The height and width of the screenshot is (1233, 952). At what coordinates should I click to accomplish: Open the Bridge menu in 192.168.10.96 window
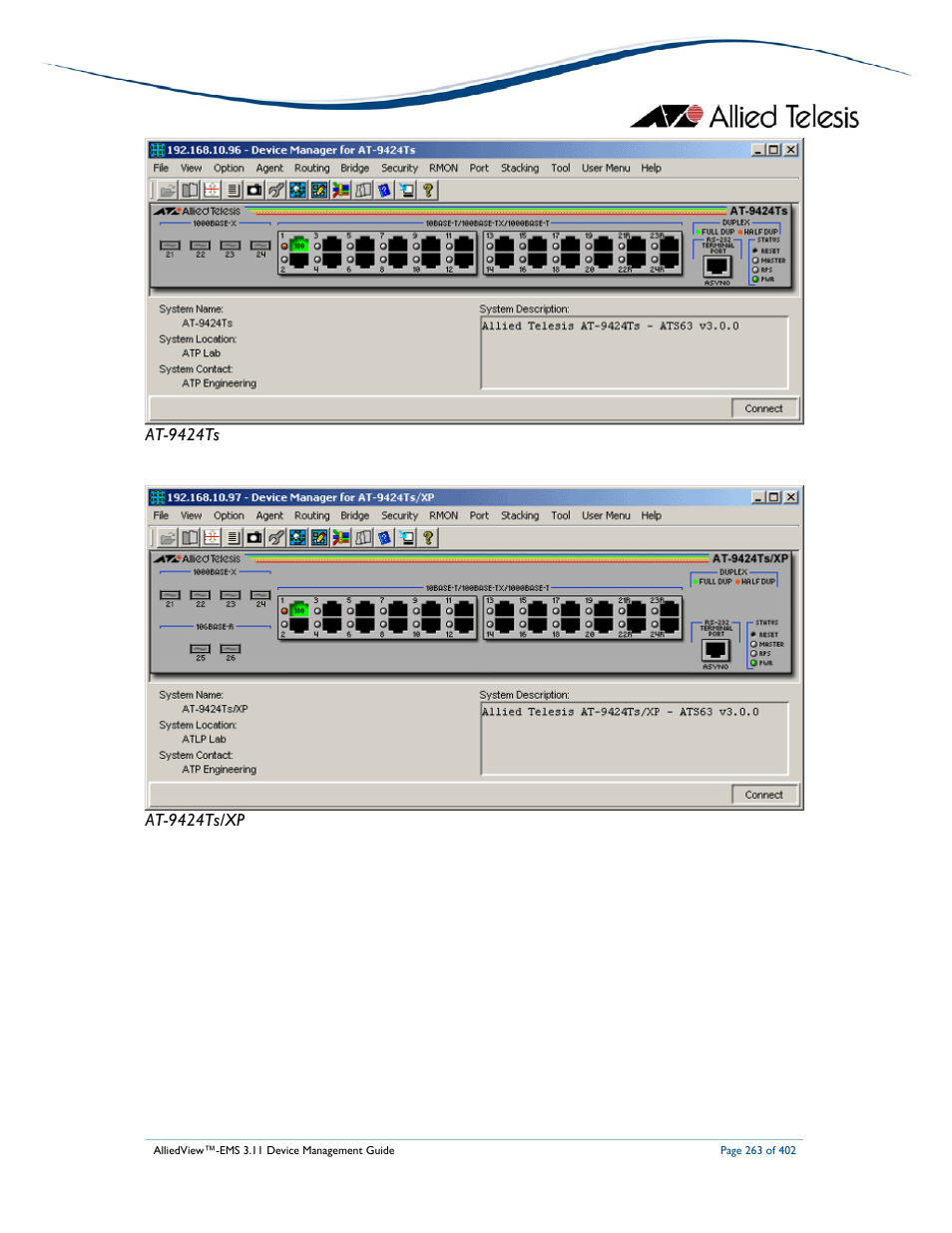click(354, 168)
